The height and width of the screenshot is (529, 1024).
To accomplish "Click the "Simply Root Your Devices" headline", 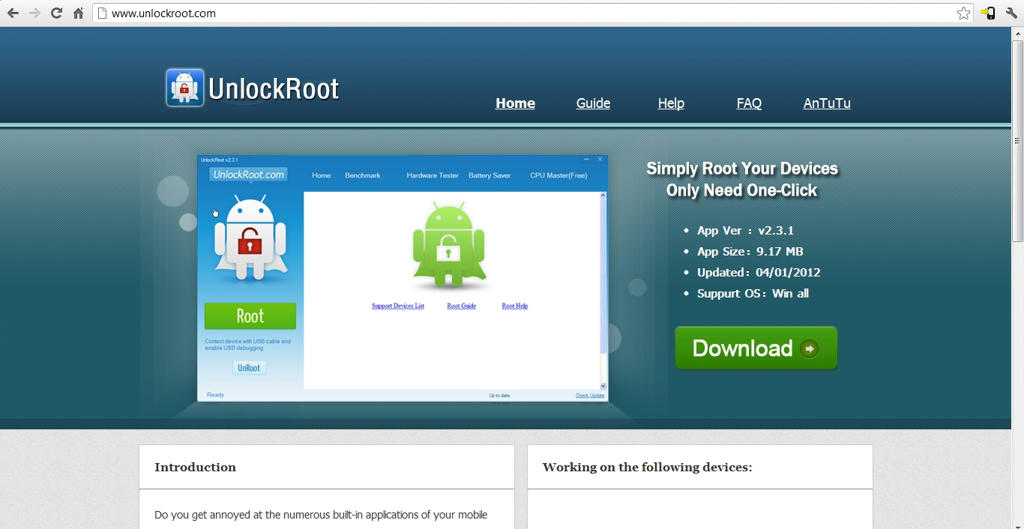I will click(742, 168).
